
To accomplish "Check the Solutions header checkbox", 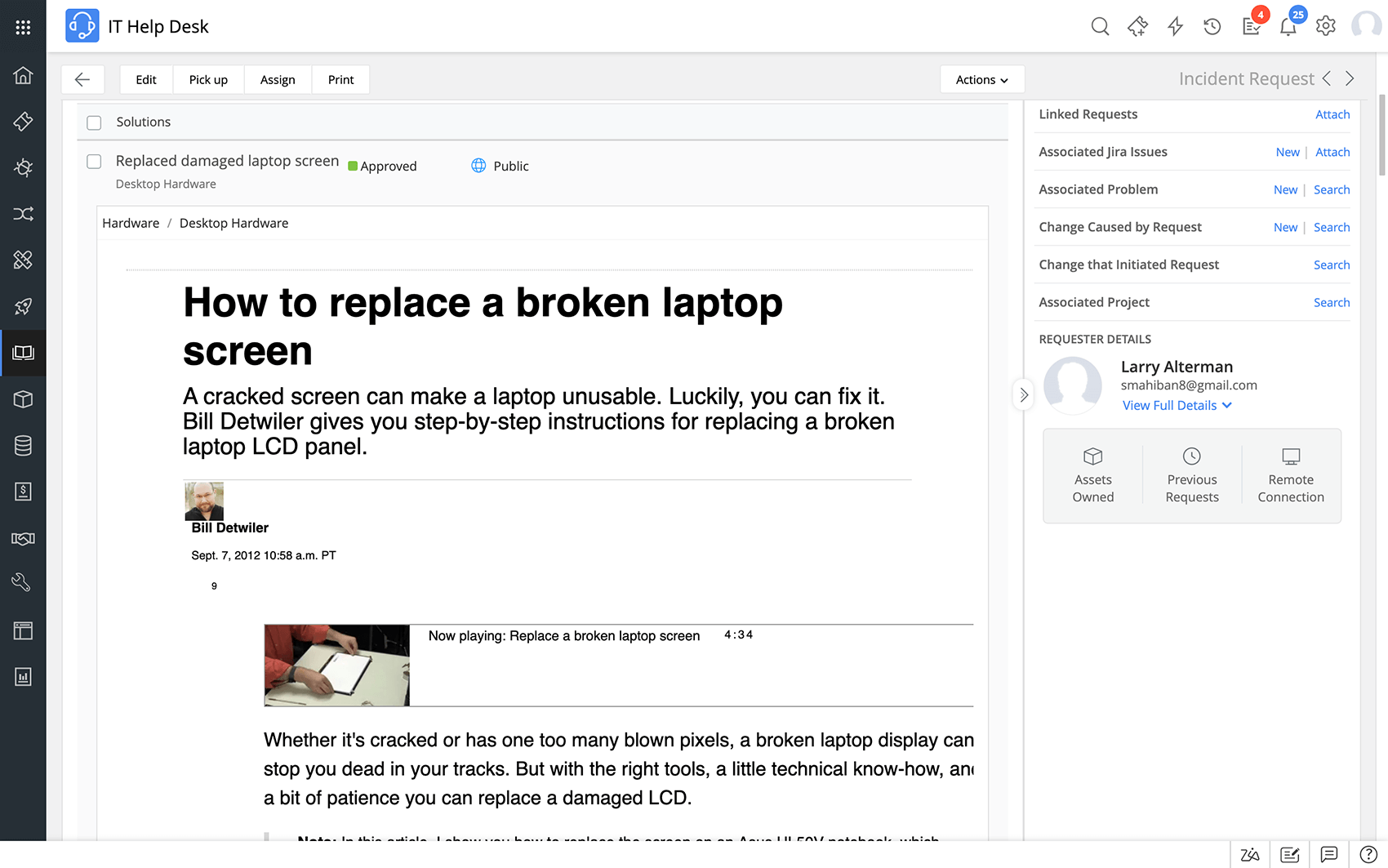I will (95, 122).
